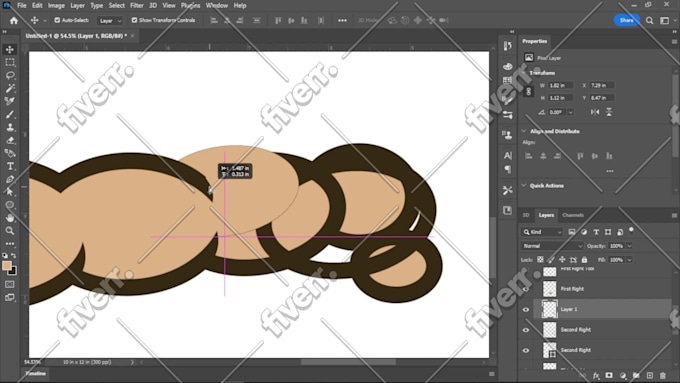Open the Fill value dropdown arrow
This screenshot has width=680, height=383.
click(629, 260)
